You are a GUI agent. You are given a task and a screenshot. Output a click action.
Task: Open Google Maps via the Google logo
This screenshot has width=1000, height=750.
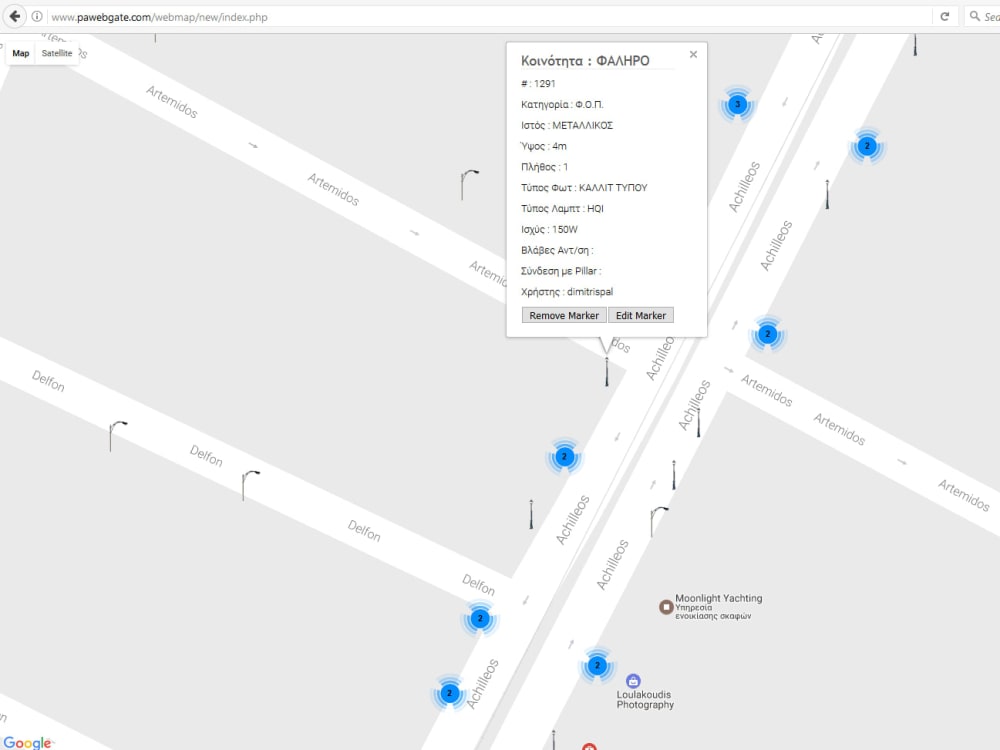pos(28,743)
